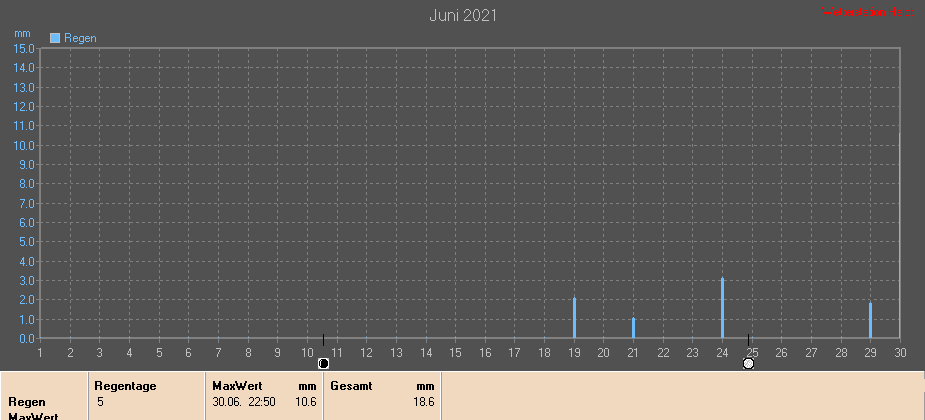Click the 10.6 maximum value cell
The height and width of the screenshot is (420, 925).
(x=306, y=402)
